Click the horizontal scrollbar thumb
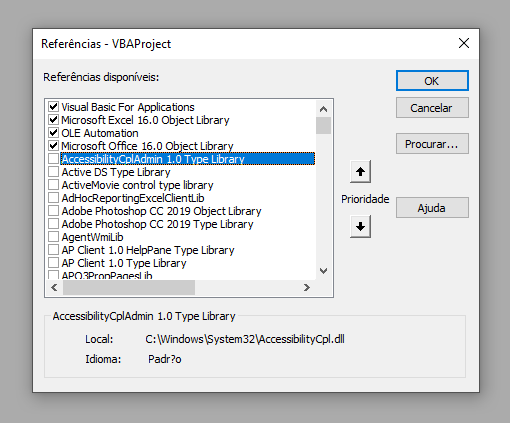510x423 pixels. click(x=129, y=287)
